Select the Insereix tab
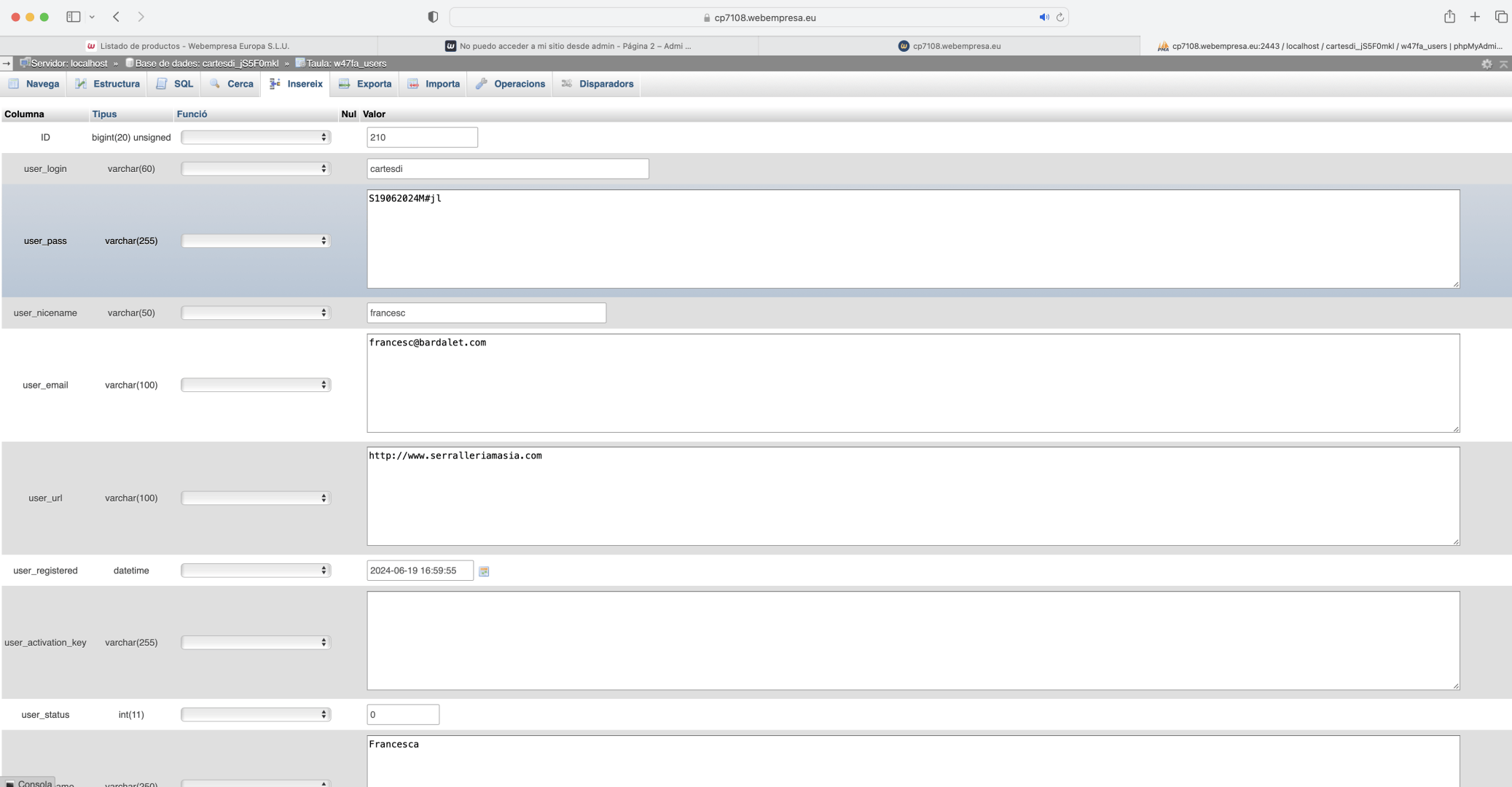 point(296,84)
